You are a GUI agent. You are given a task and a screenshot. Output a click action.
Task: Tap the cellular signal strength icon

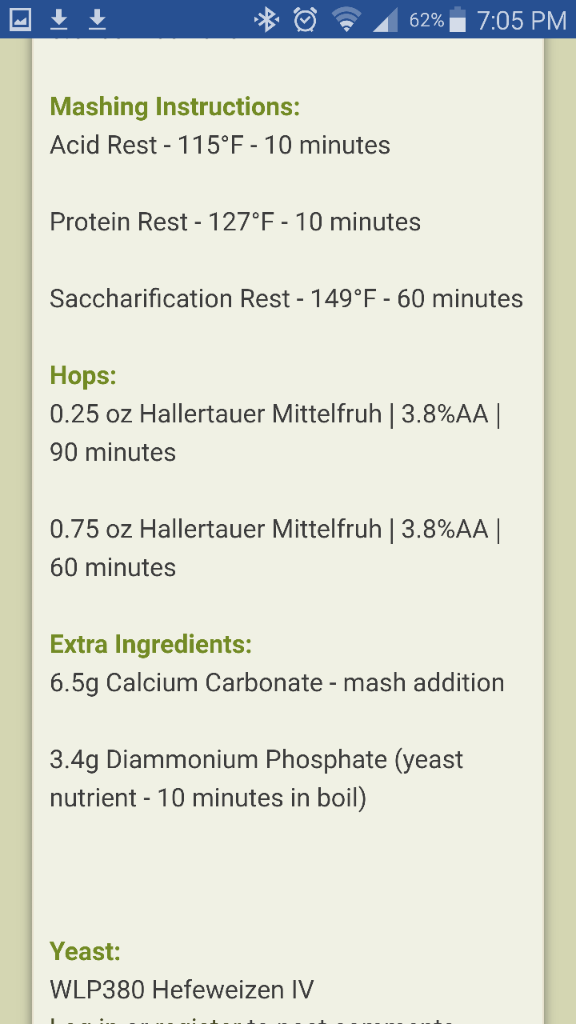point(385,20)
